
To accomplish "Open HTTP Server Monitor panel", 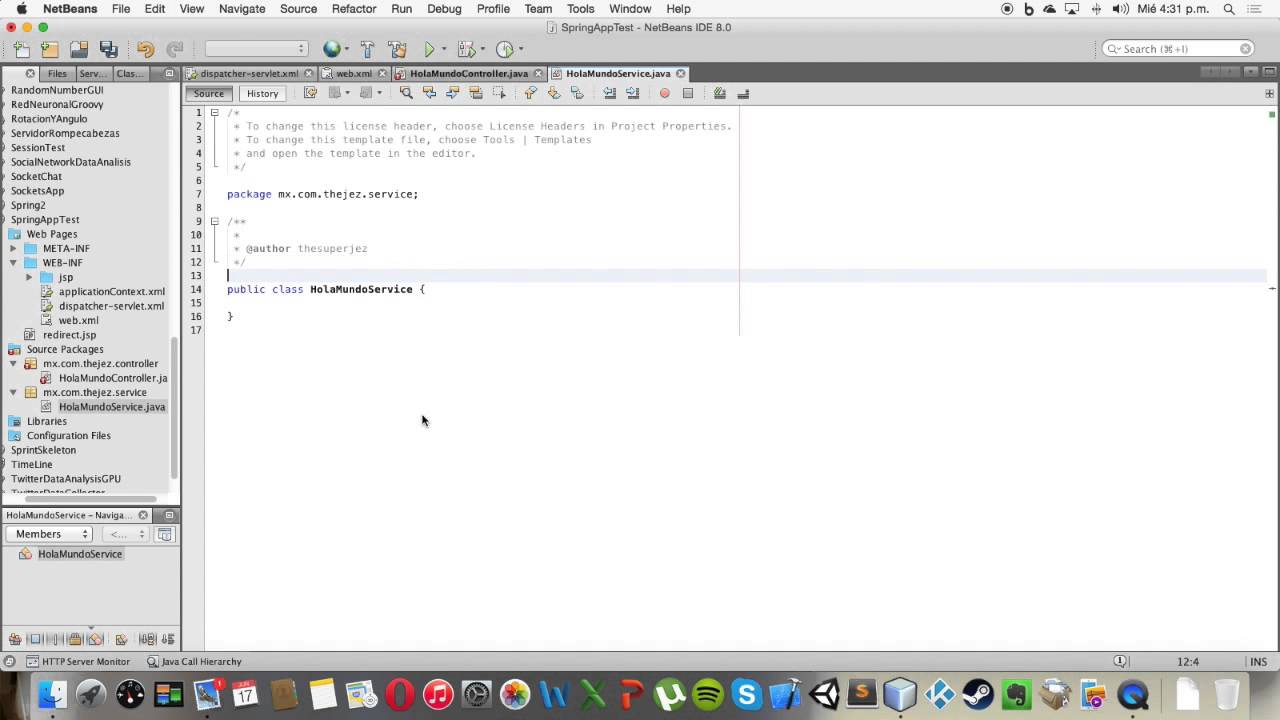I will (77, 661).
